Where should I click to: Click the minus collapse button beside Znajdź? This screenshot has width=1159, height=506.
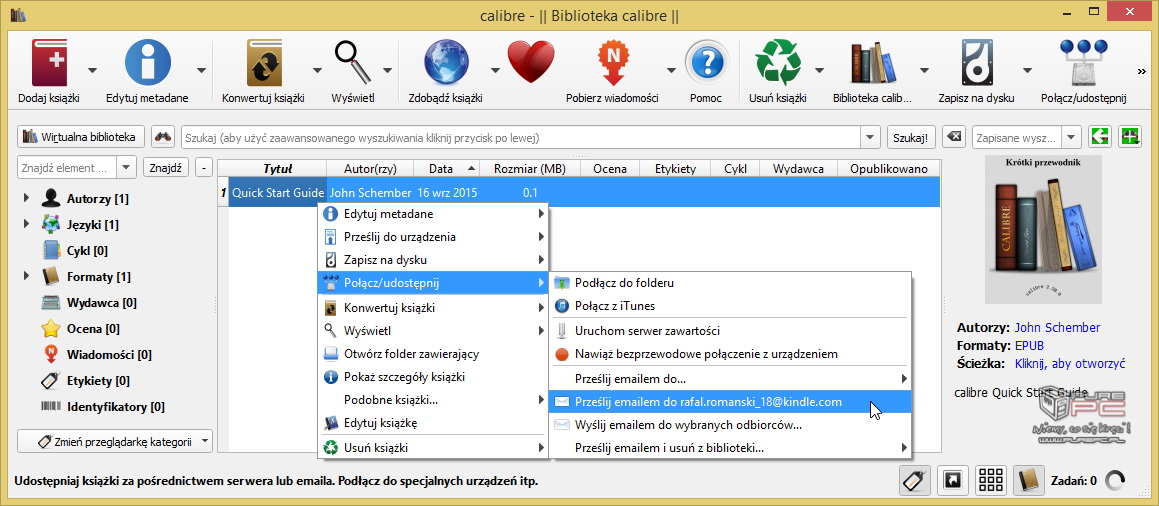pos(205,168)
